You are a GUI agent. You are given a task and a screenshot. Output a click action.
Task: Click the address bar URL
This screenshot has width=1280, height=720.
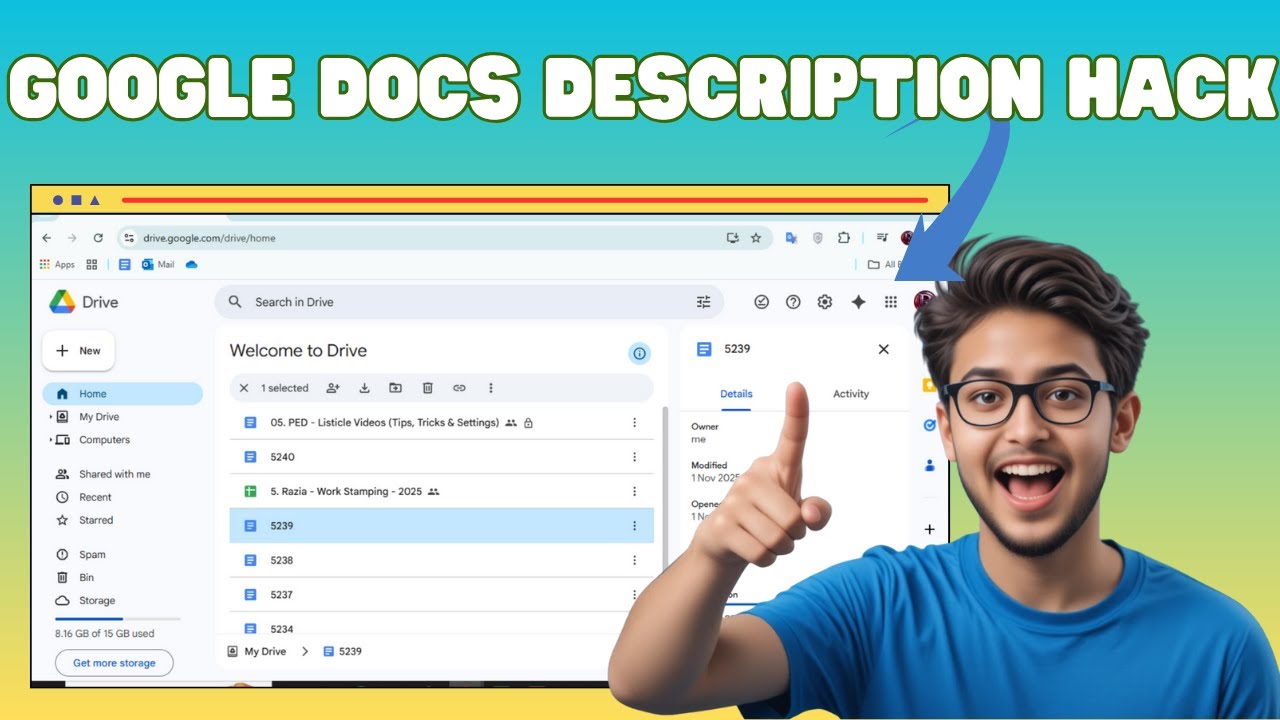pos(209,238)
